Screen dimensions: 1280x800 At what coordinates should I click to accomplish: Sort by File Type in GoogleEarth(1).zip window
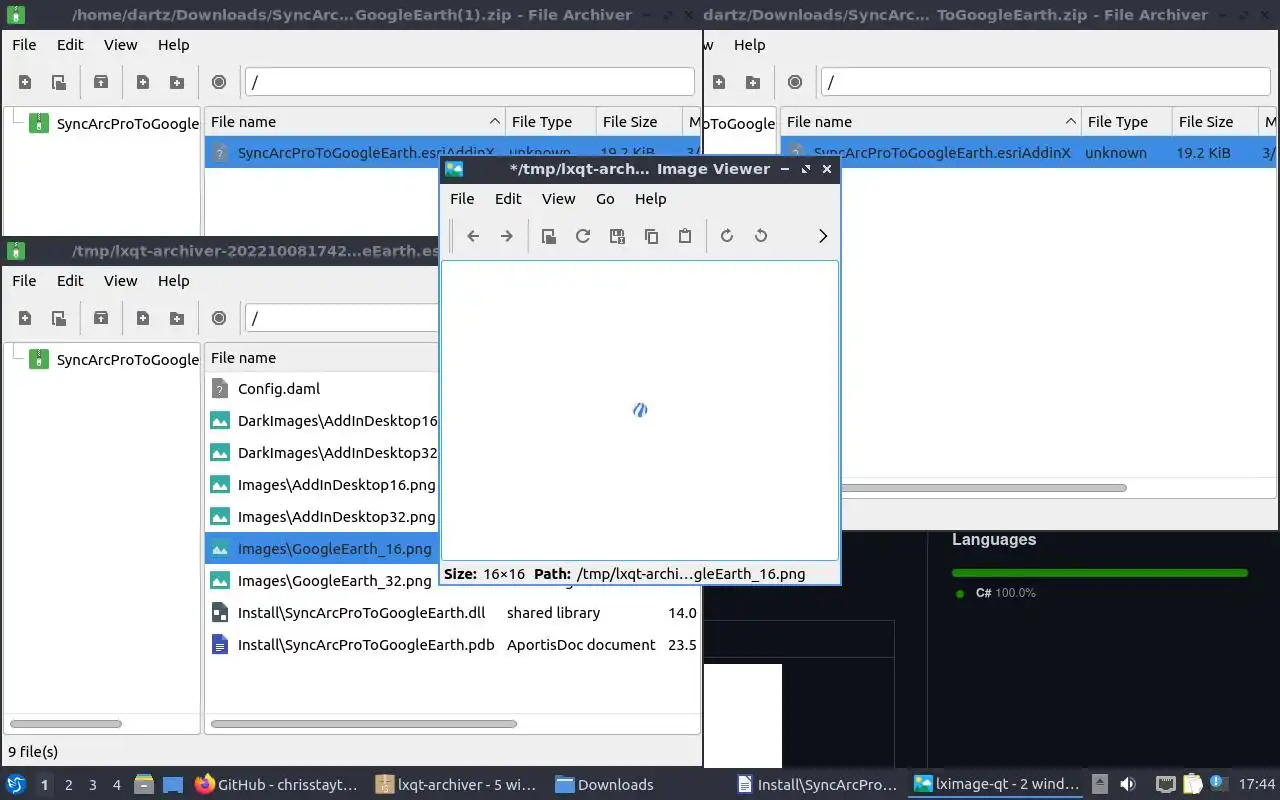[x=550, y=122]
